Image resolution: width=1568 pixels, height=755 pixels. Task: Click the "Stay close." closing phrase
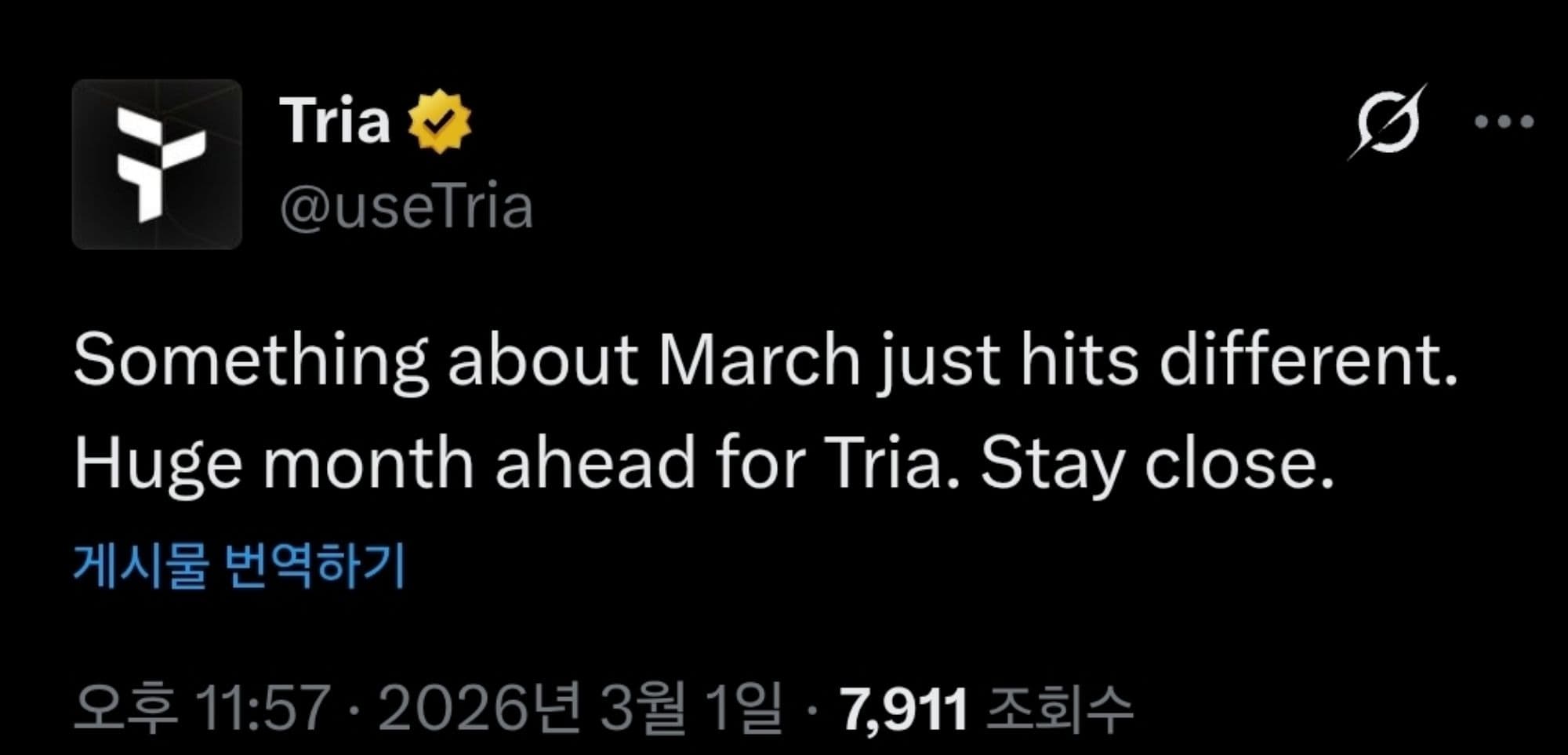1157,463
